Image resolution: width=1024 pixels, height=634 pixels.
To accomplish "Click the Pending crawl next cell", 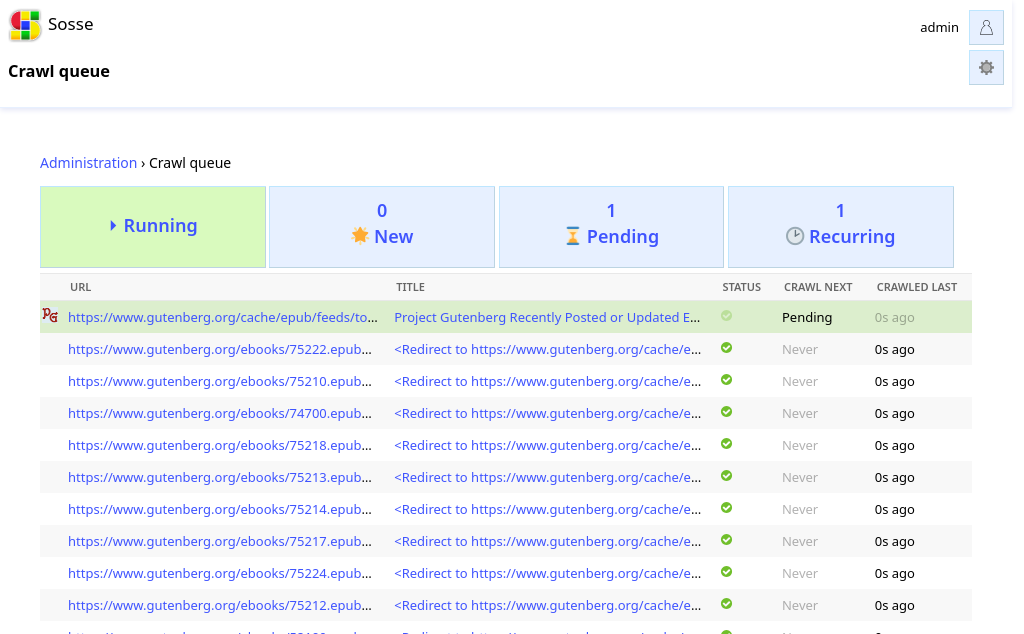I will click(807, 317).
